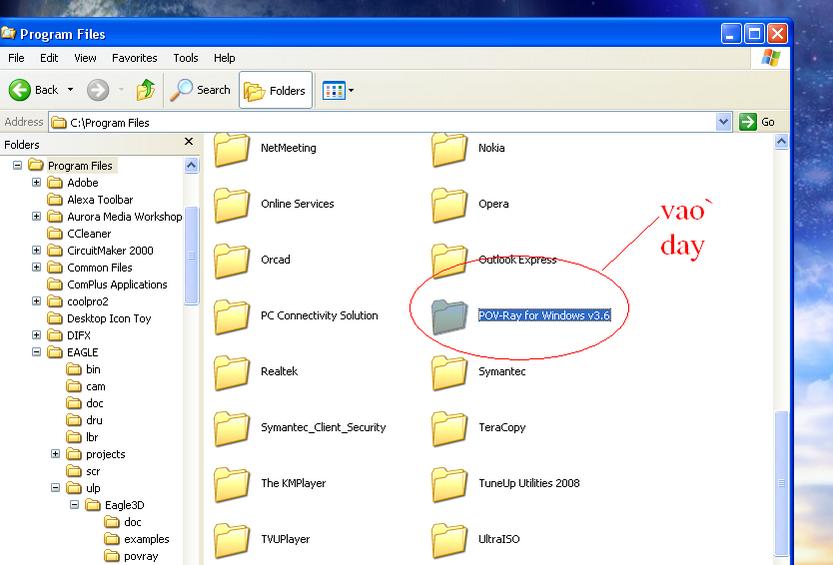The height and width of the screenshot is (565, 833).
Task: Expand the projects tree node
Action: pyautogui.click(x=55, y=453)
